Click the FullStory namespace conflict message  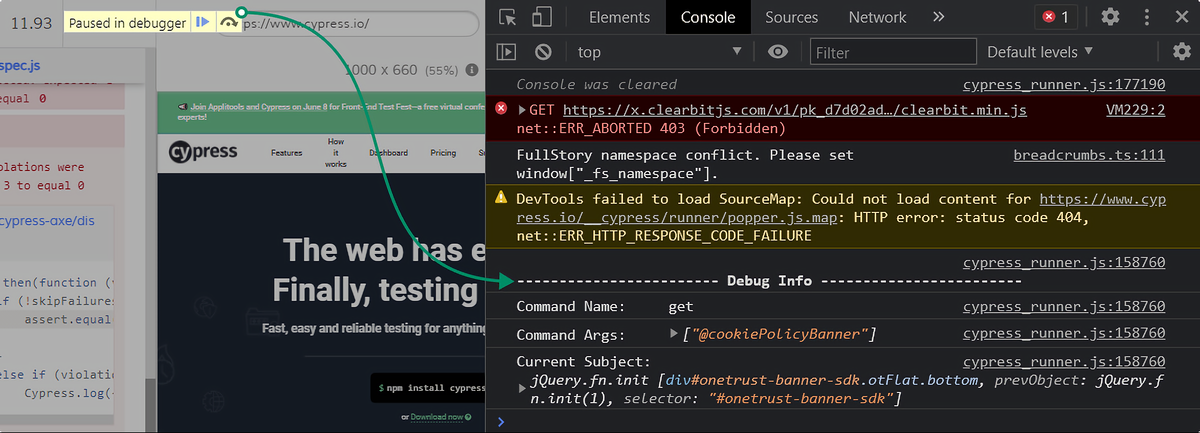[x=686, y=165]
